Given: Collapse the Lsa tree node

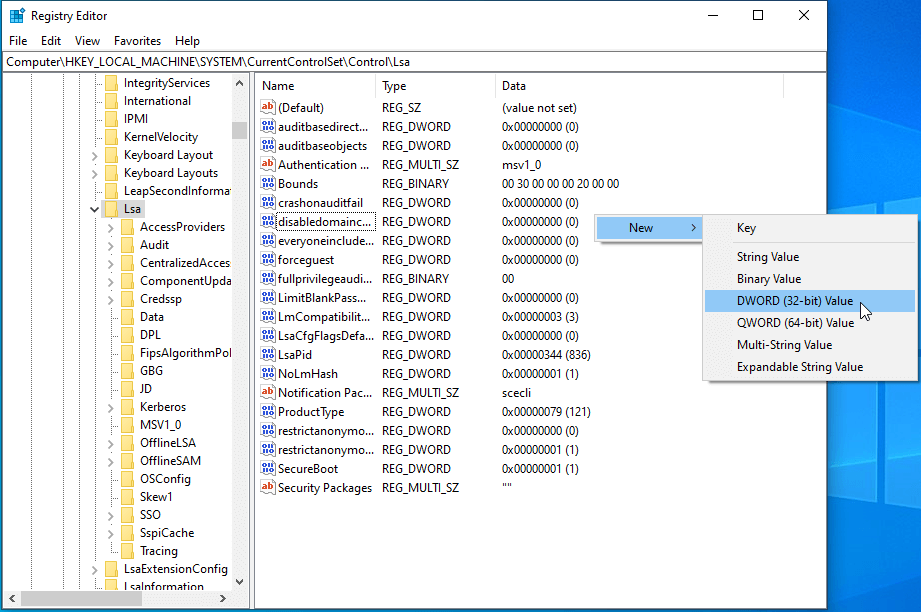Looking at the screenshot, I should 94,209.
